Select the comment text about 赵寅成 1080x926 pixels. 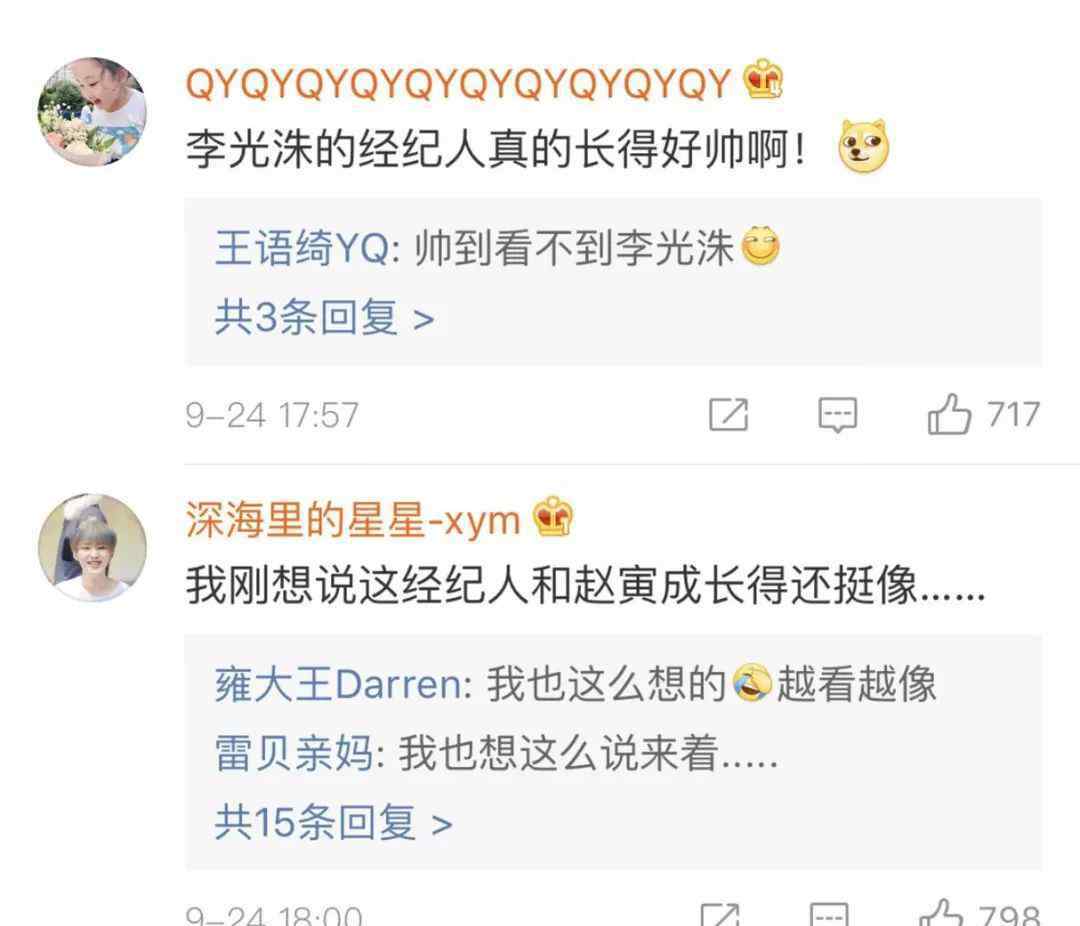coord(585,585)
